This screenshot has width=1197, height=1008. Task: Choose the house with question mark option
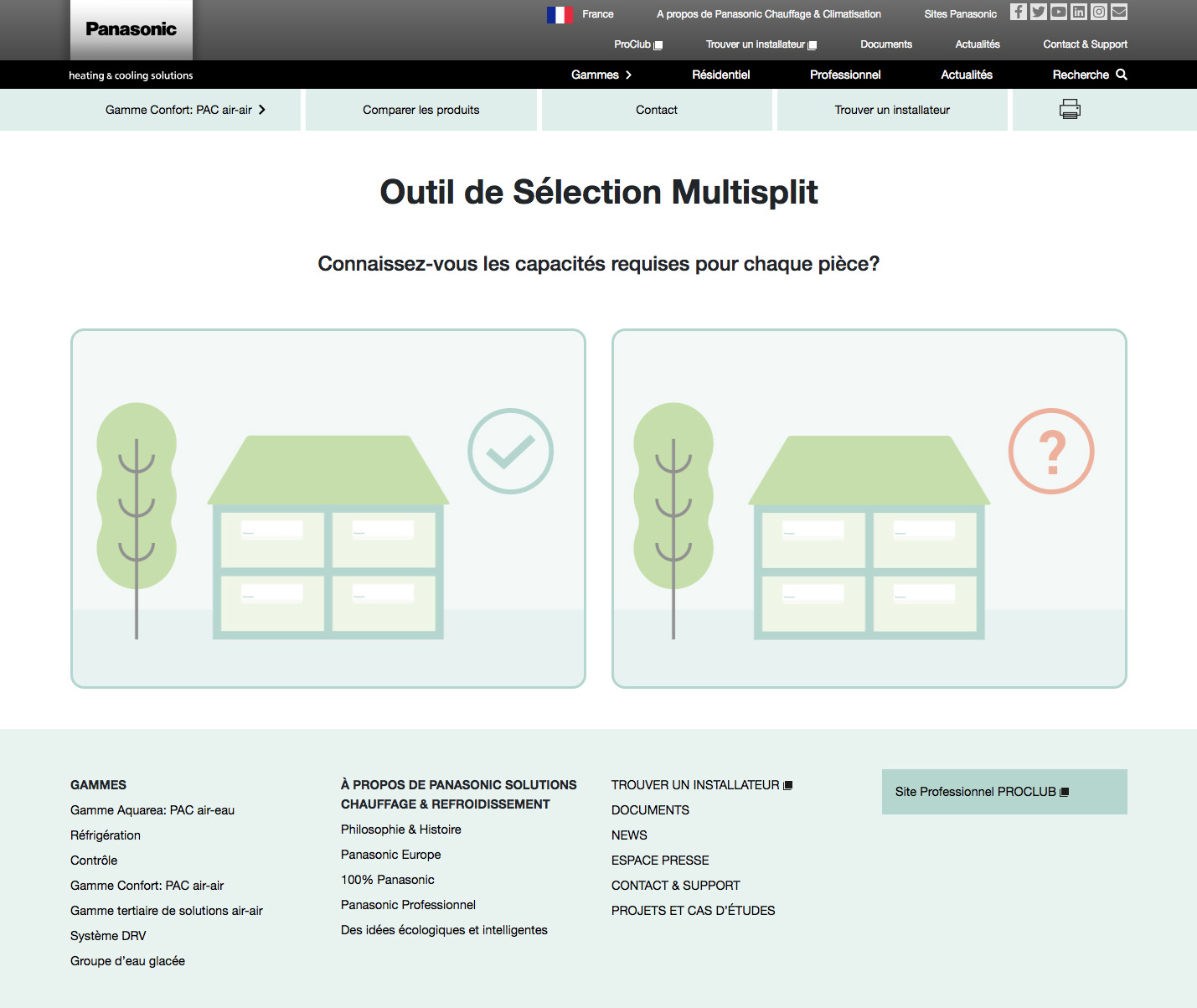point(869,509)
